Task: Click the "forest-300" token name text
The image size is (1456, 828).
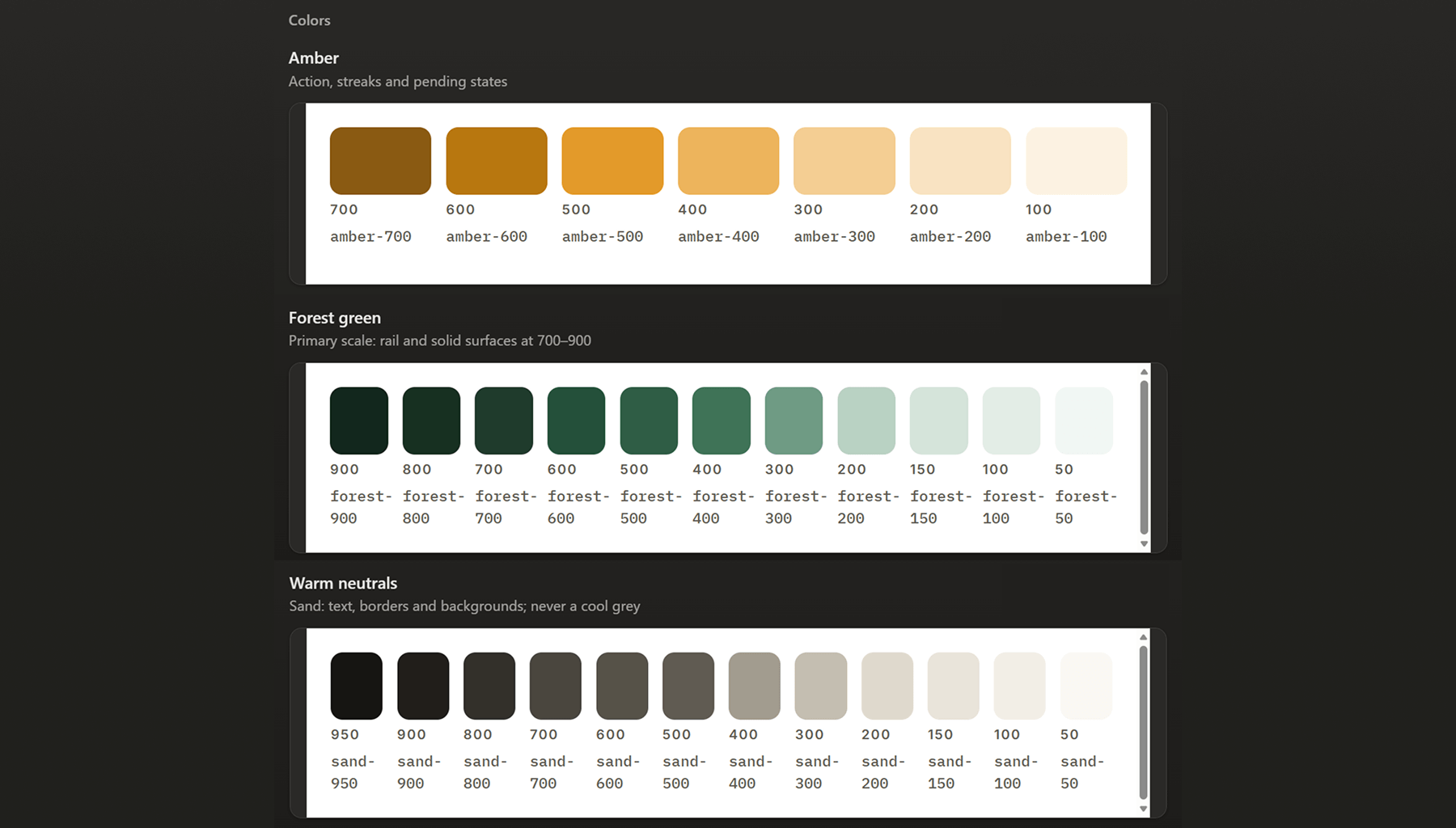Action: (796, 507)
